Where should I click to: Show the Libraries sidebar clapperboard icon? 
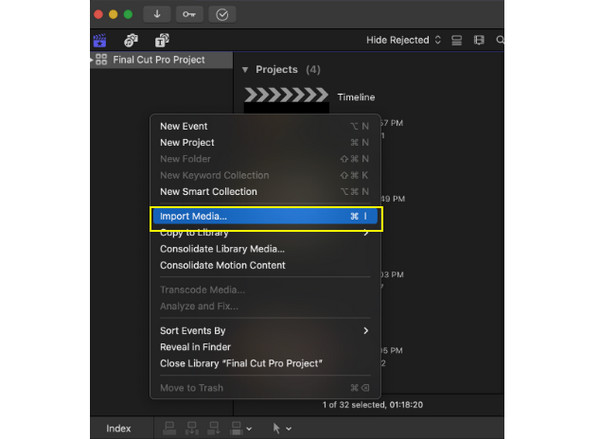tap(100, 40)
